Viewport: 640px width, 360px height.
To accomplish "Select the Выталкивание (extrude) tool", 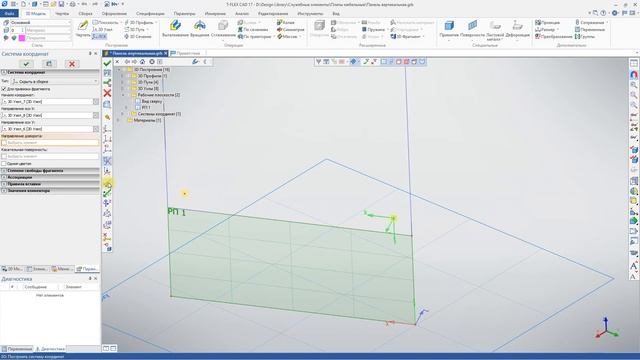I will coord(175,29).
